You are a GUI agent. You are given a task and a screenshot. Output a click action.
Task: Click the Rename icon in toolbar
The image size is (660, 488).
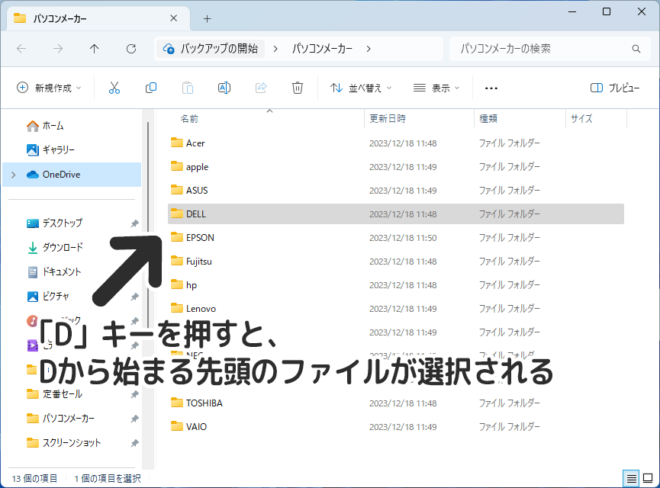(x=224, y=88)
